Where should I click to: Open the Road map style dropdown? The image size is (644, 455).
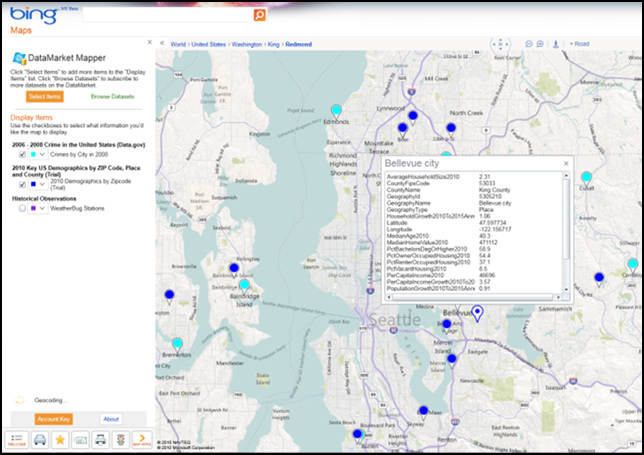pos(580,44)
